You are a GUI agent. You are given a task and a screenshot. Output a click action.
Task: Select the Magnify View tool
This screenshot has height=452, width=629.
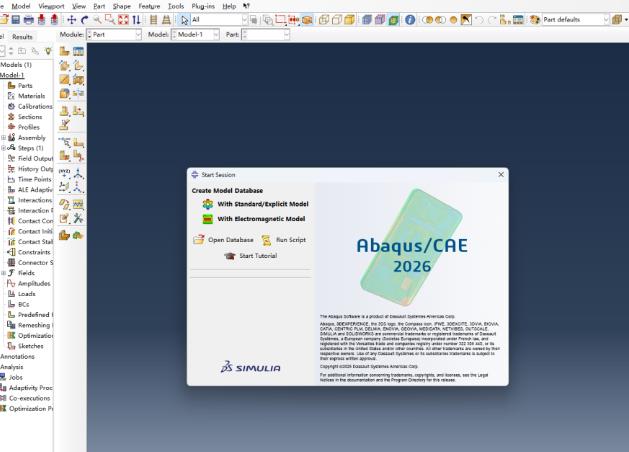coord(97,19)
